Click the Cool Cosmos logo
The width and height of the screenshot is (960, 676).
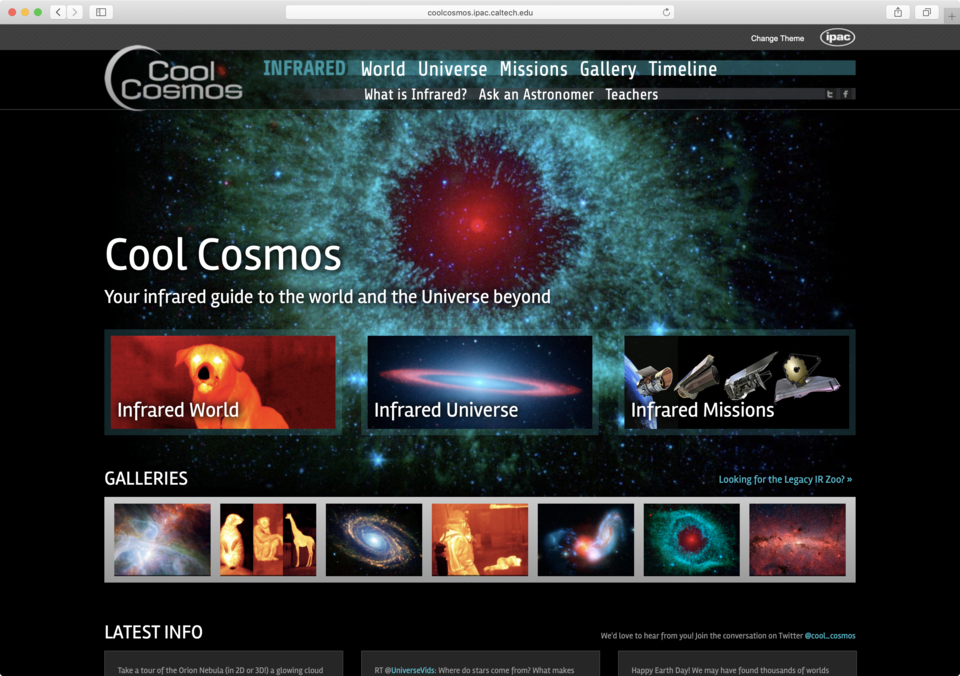[175, 78]
